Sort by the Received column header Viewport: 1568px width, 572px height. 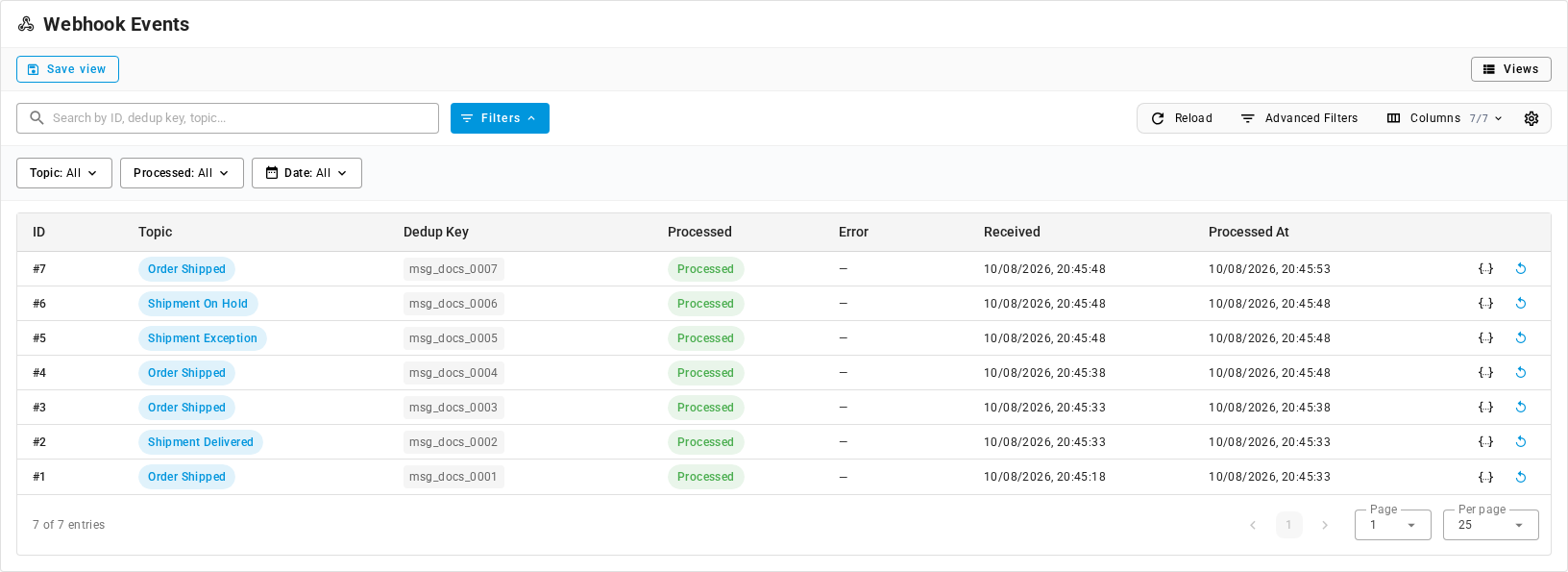point(1012,232)
